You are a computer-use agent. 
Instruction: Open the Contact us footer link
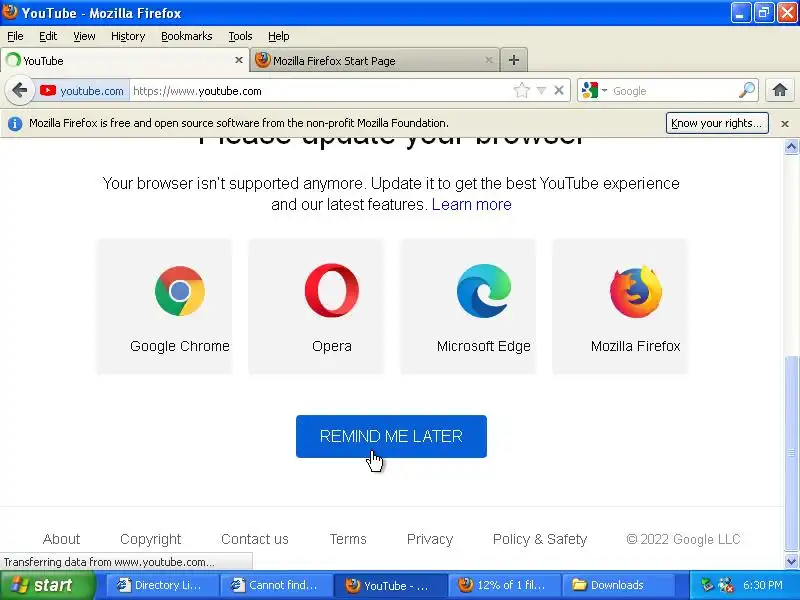click(x=255, y=539)
